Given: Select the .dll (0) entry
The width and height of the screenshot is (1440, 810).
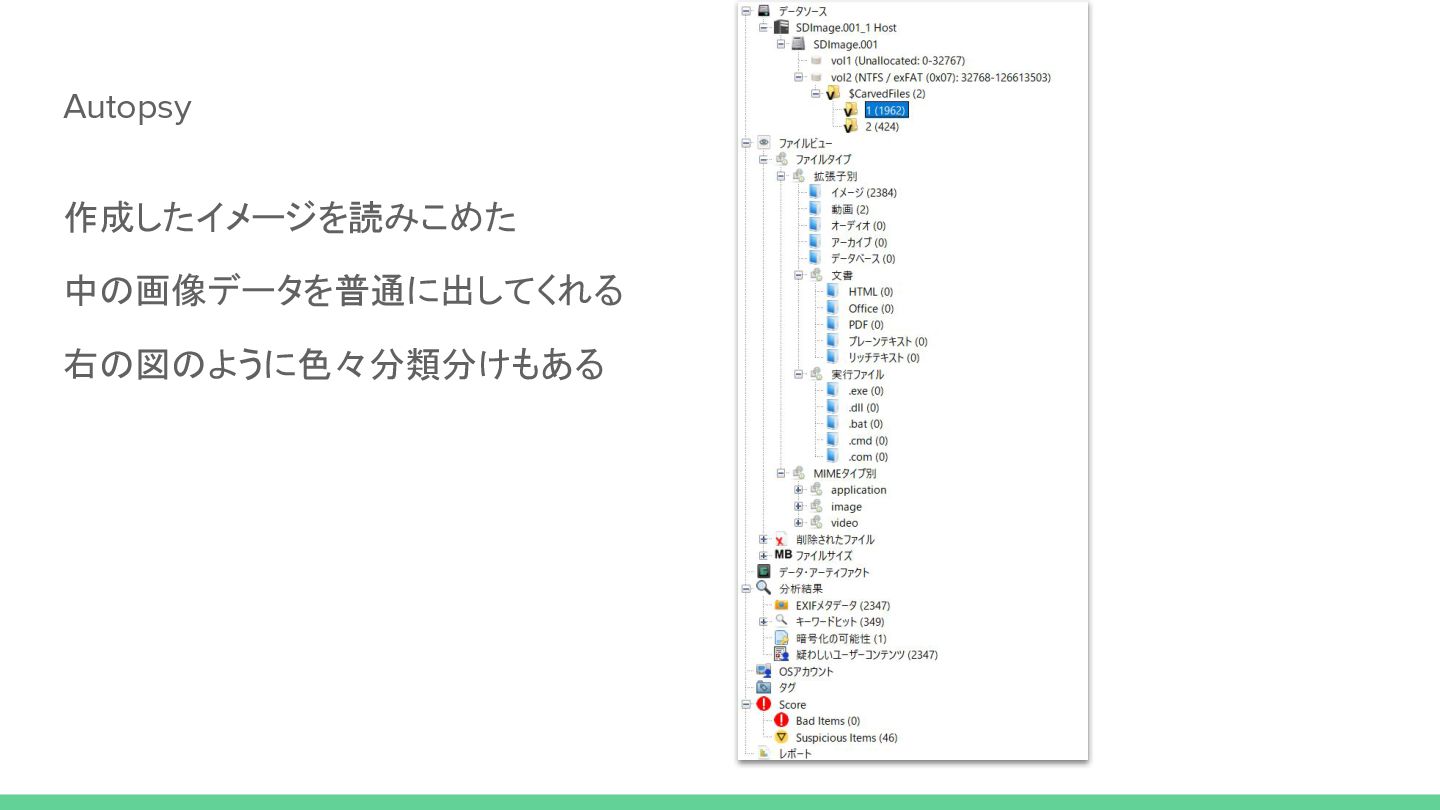Looking at the screenshot, I should (x=864, y=407).
